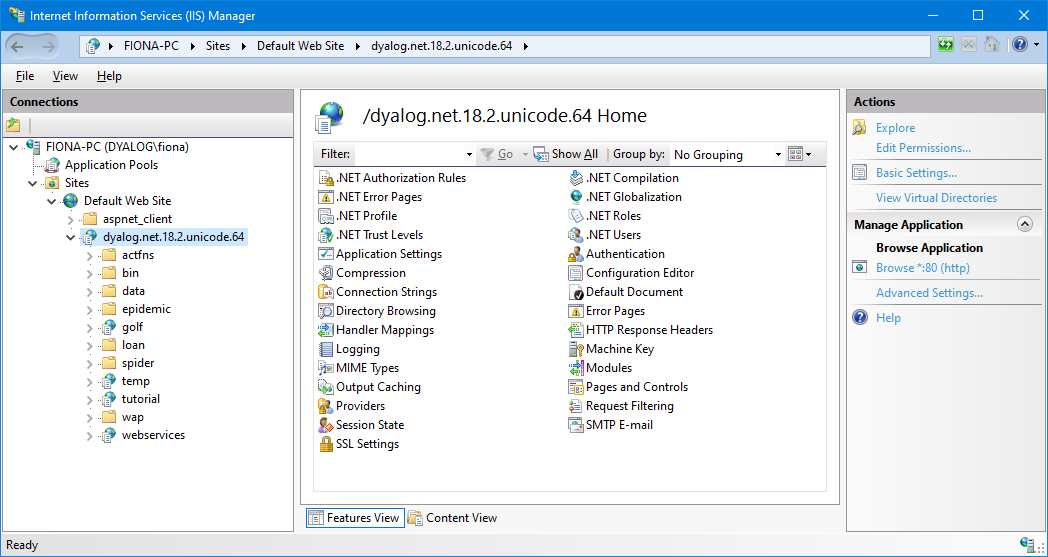The image size is (1048, 557).
Task: Open SMTP E-mail feature
Action: pyautogui.click(x=611, y=425)
